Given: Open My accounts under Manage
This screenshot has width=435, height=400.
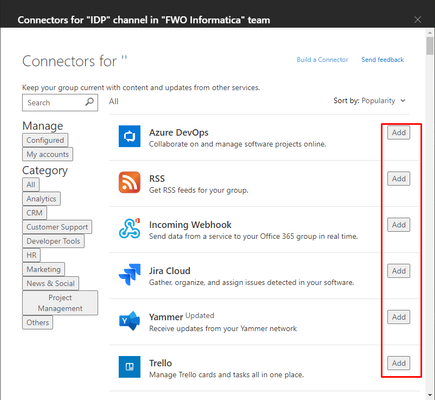Looking at the screenshot, I should [x=48, y=154].
